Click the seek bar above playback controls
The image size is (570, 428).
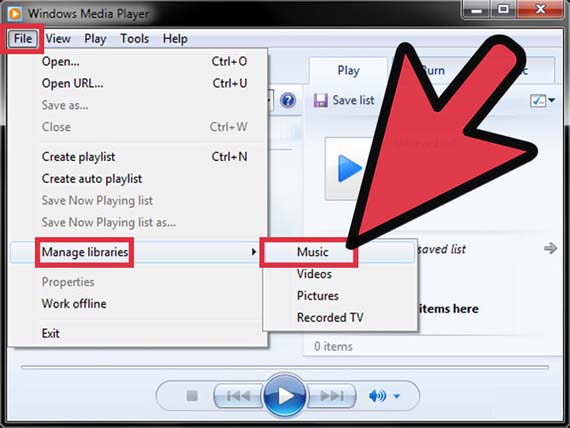click(x=285, y=367)
